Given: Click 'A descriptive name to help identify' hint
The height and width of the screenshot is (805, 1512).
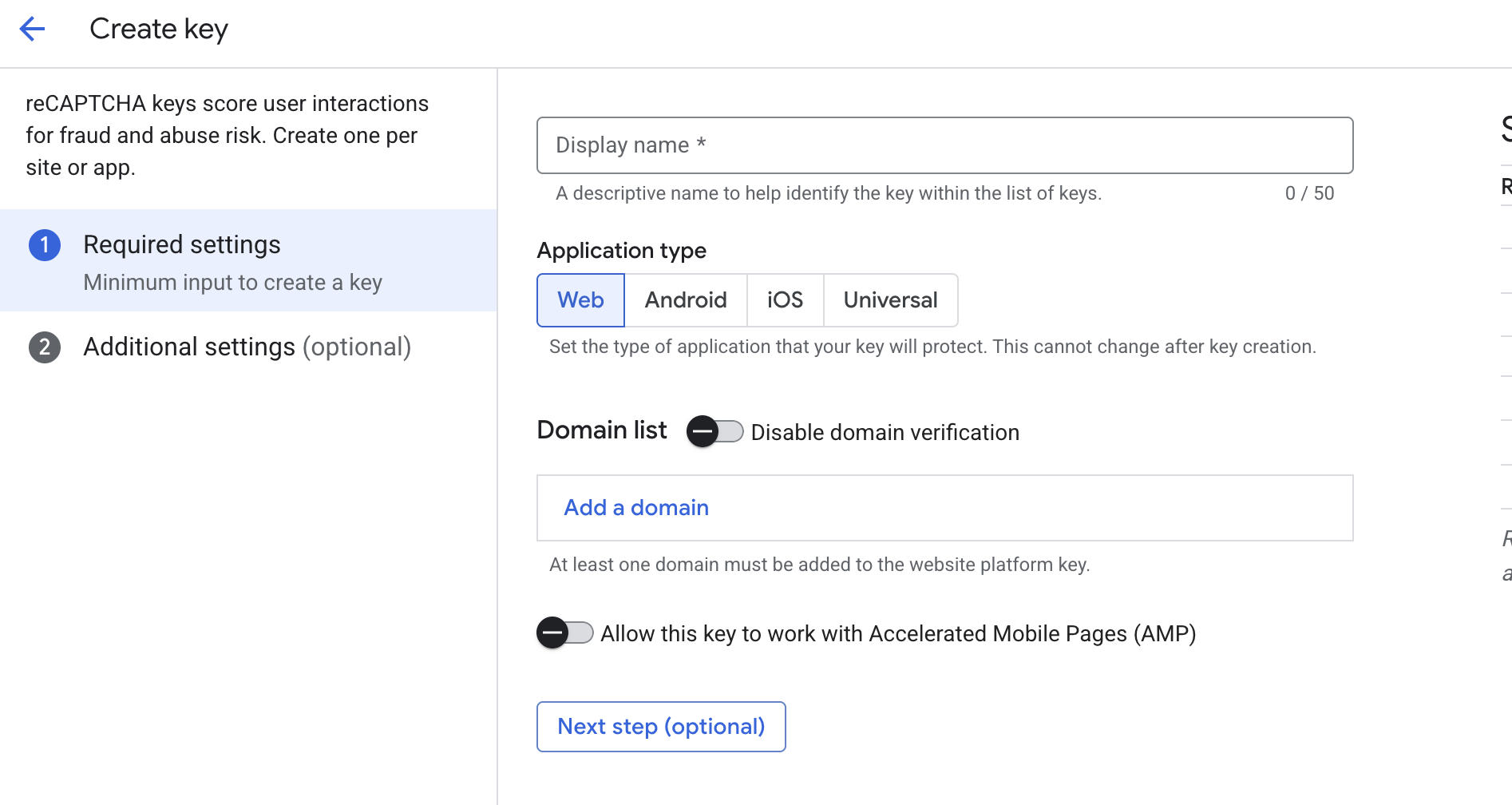Looking at the screenshot, I should pyautogui.click(x=829, y=193).
